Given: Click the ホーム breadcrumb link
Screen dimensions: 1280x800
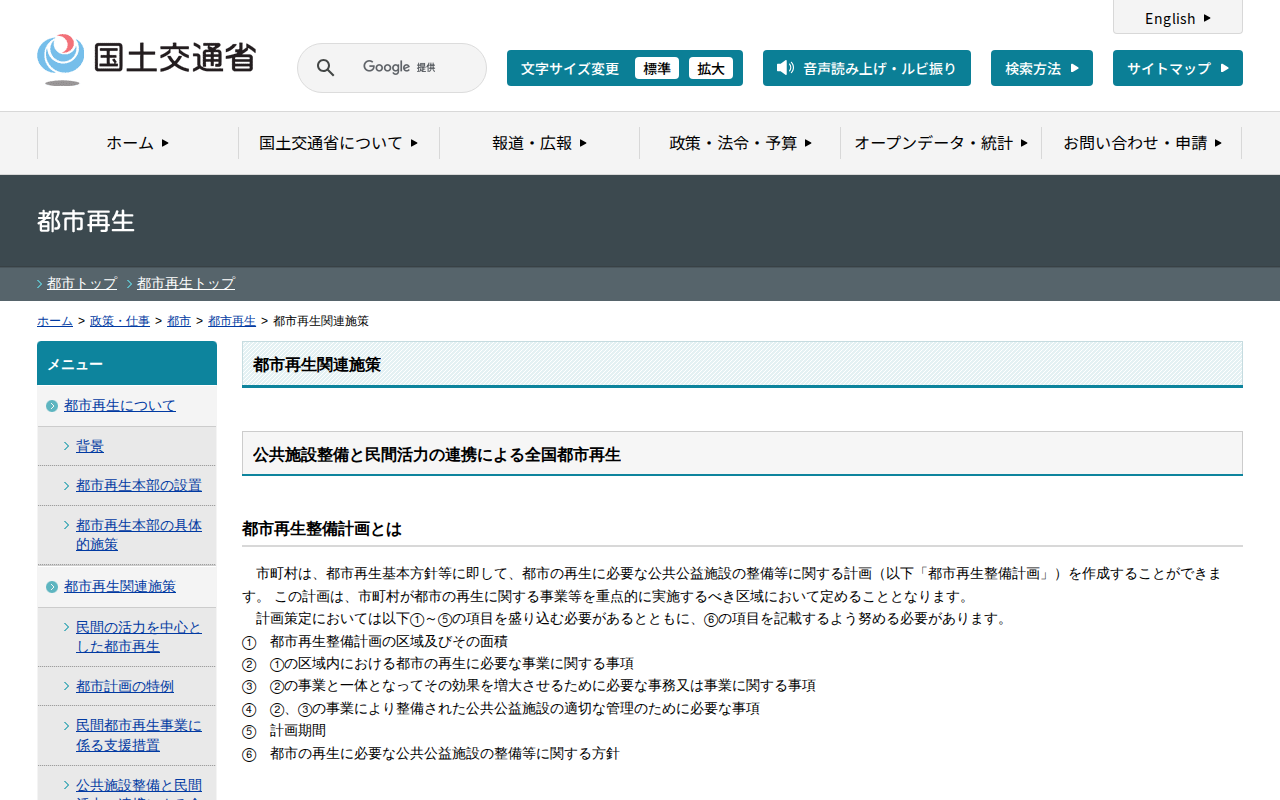Looking at the screenshot, I should 55,321.
